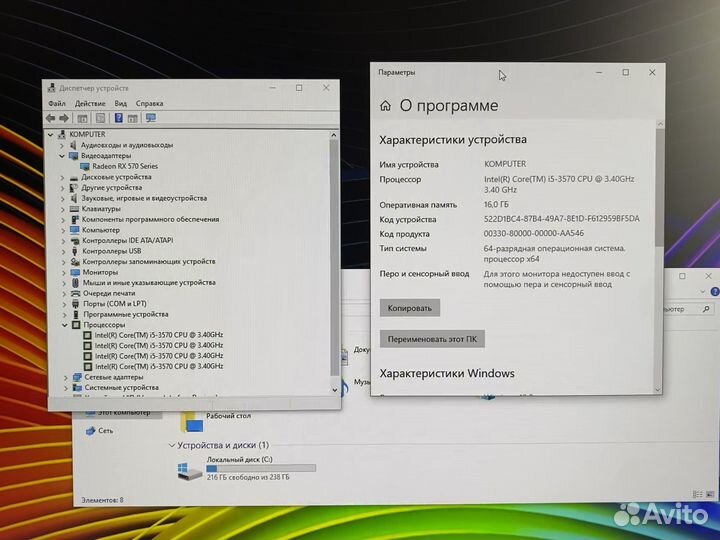Click the blue help icon in Explorer window
The width and height of the screenshot is (720, 540).
pos(715,292)
